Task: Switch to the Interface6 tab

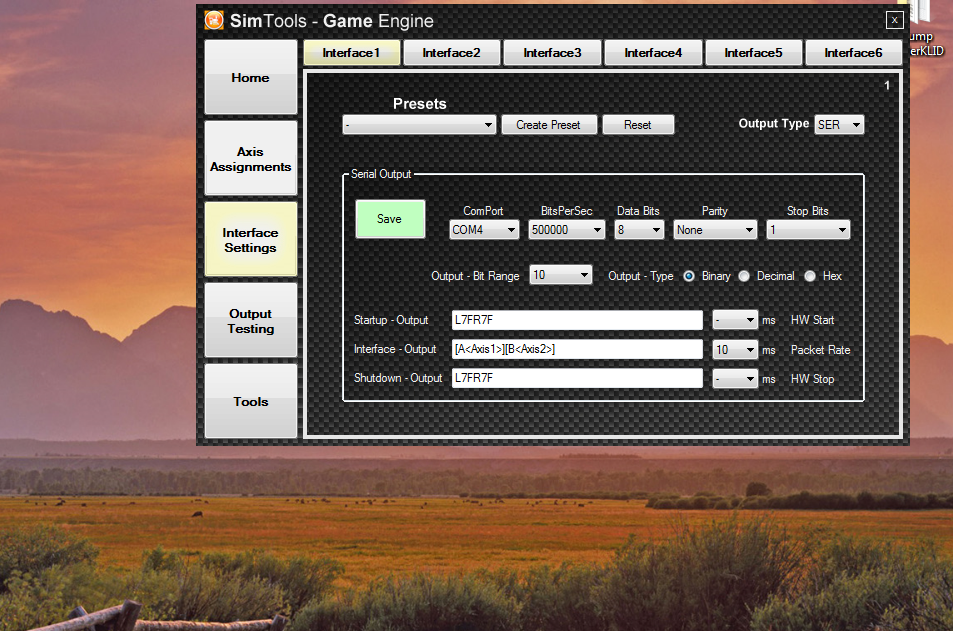Action: pyautogui.click(x=853, y=53)
